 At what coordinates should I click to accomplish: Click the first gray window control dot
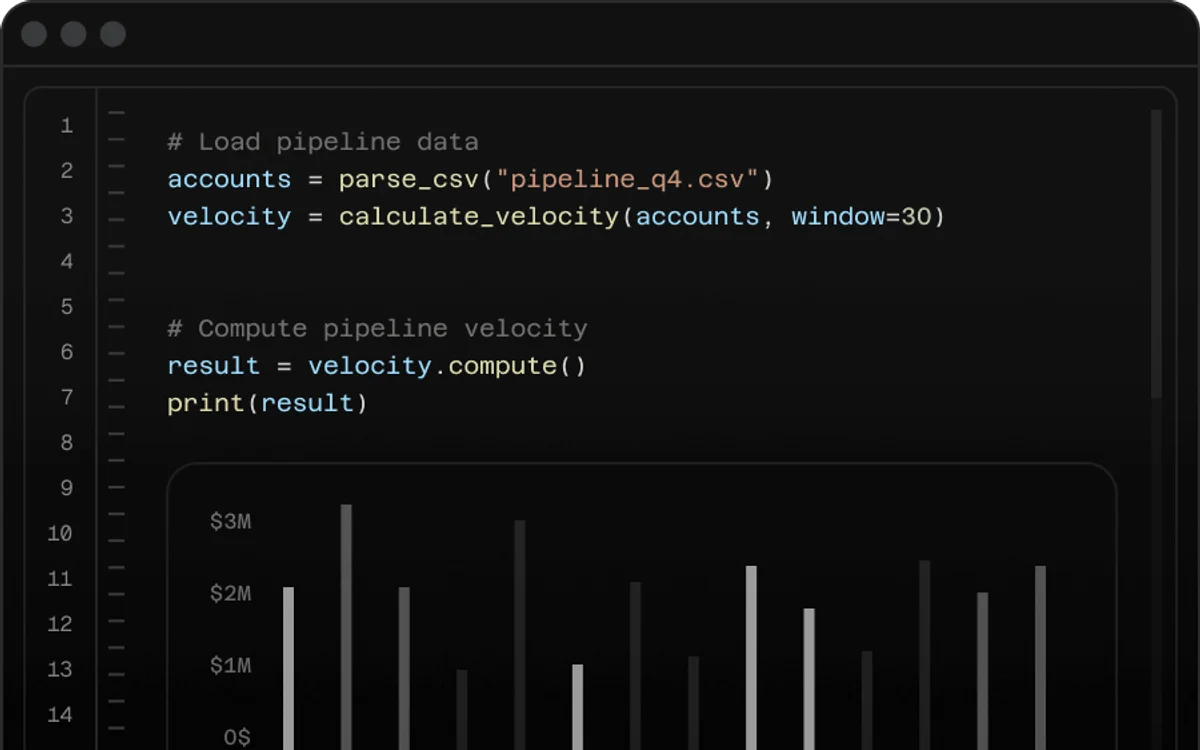pyautogui.click(x=34, y=34)
